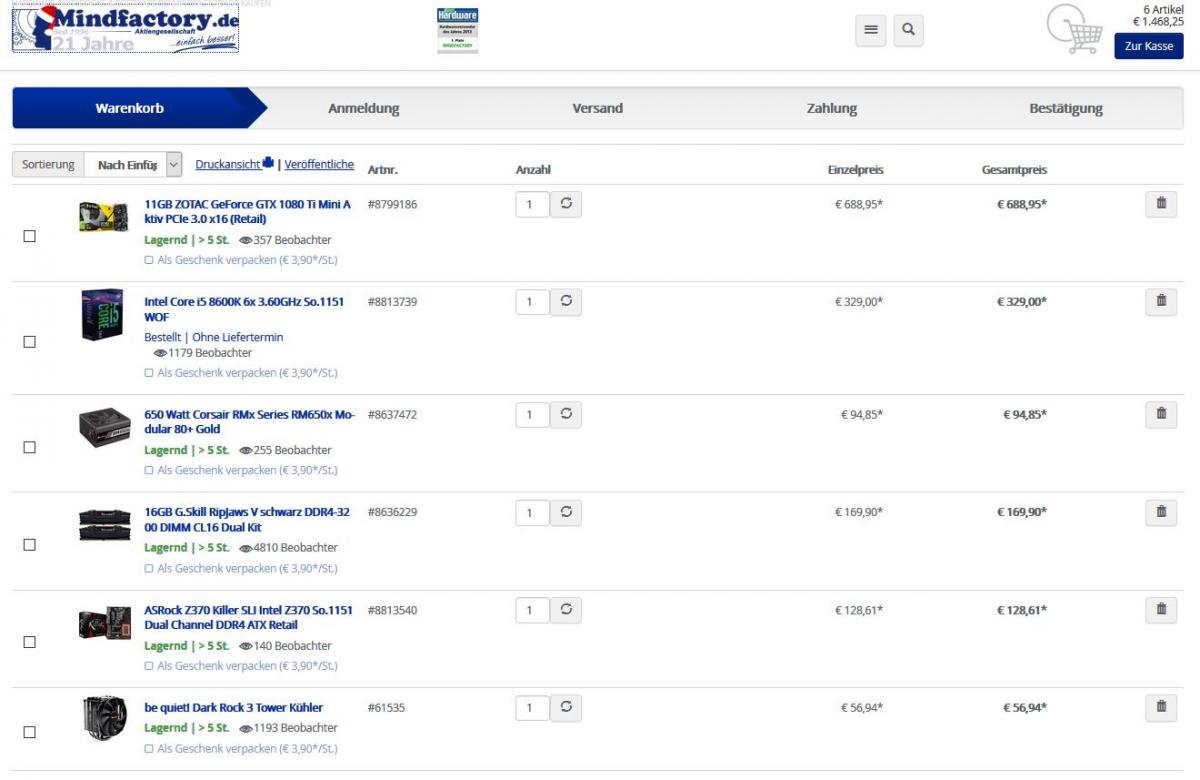This screenshot has width=1200, height=780.
Task: Select the Intel Core i5 8600K row checkbox
Action: click(29, 341)
